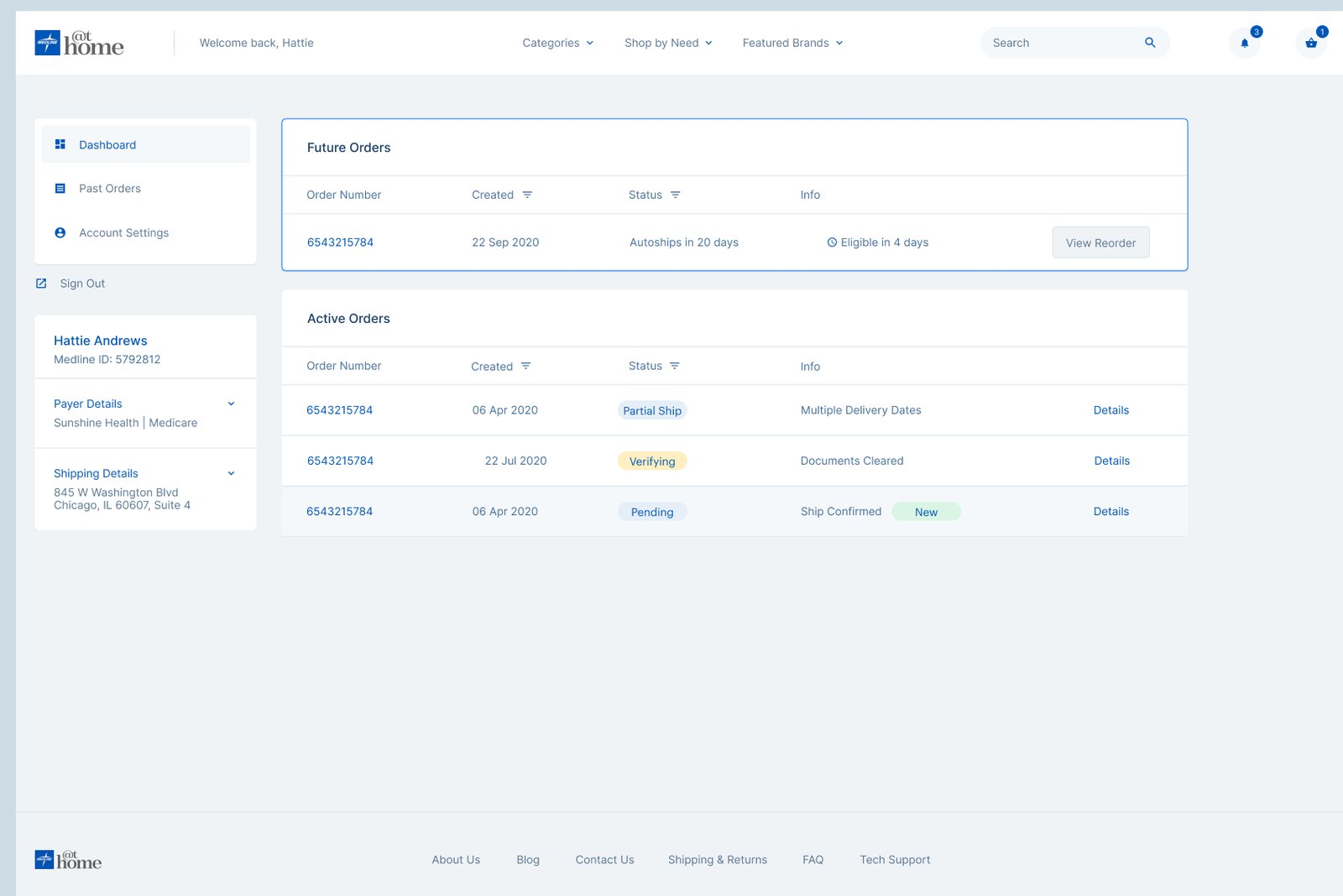Click the clock icon beside Eligible in 4 days

(832, 242)
